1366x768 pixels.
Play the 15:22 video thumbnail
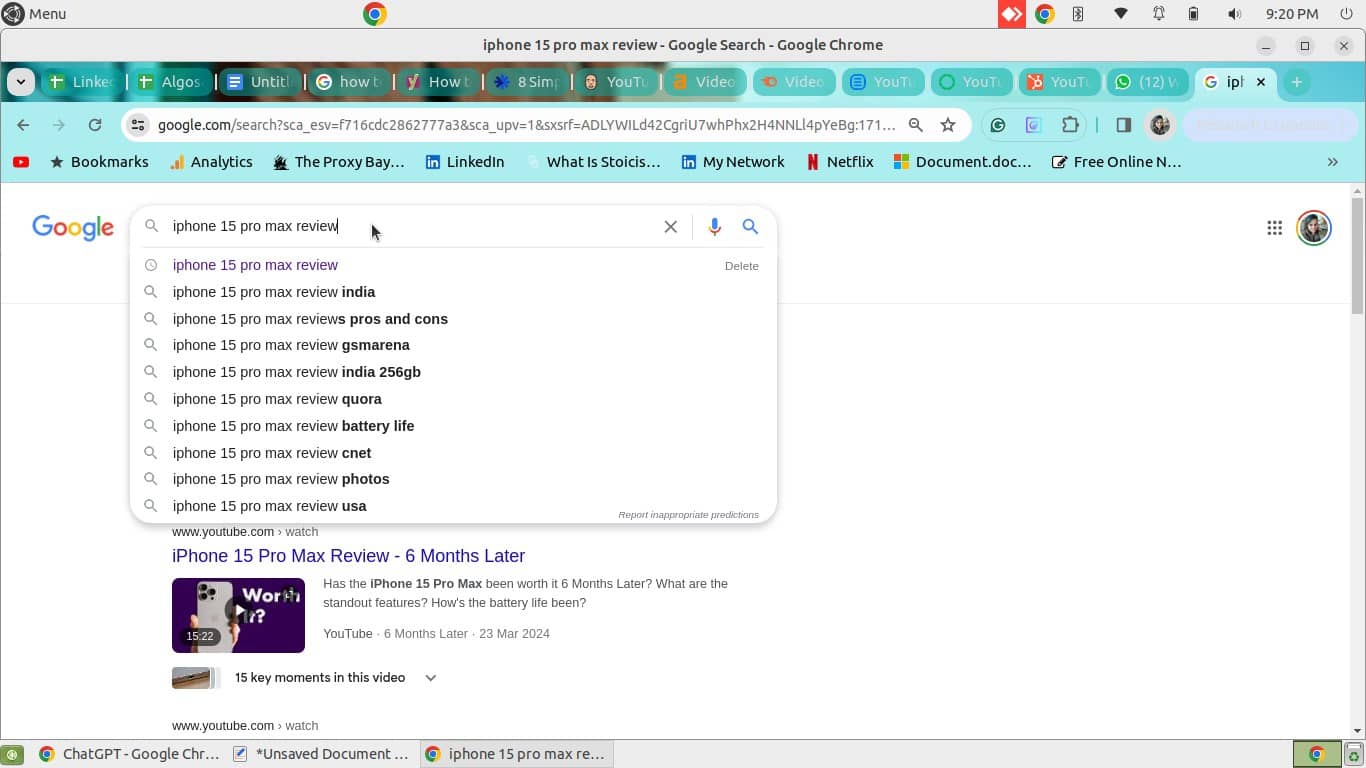[x=238, y=615]
